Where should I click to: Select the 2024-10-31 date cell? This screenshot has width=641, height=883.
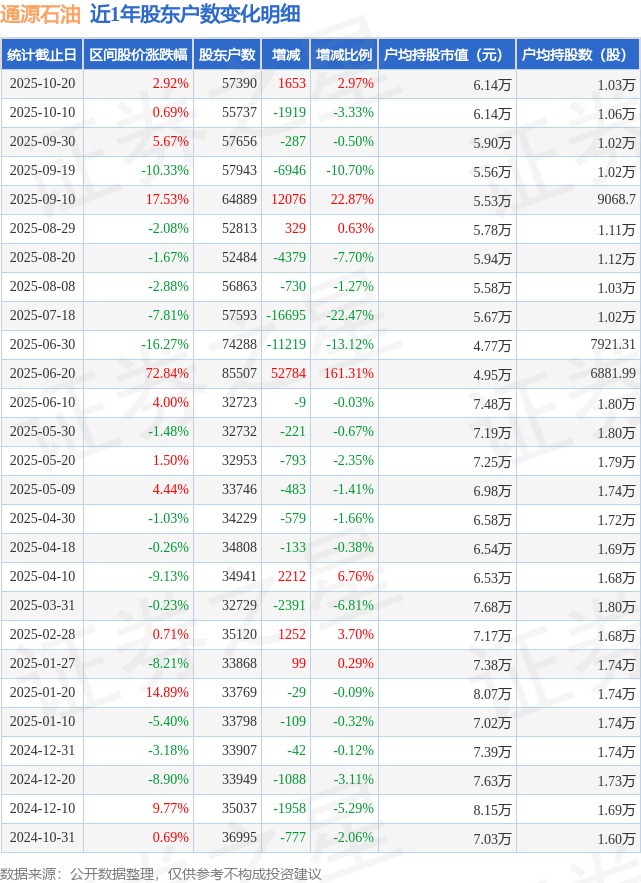click(x=42, y=836)
